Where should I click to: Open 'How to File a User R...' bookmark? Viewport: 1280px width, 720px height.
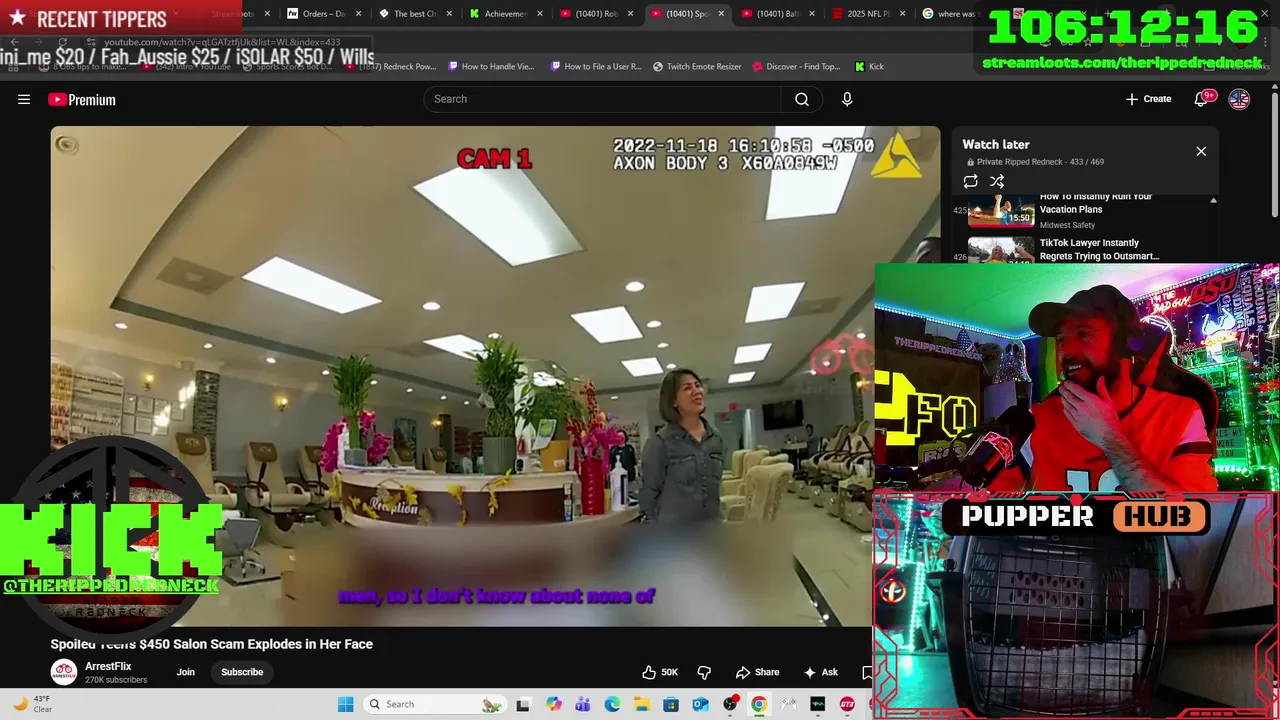[x=594, y=66]
